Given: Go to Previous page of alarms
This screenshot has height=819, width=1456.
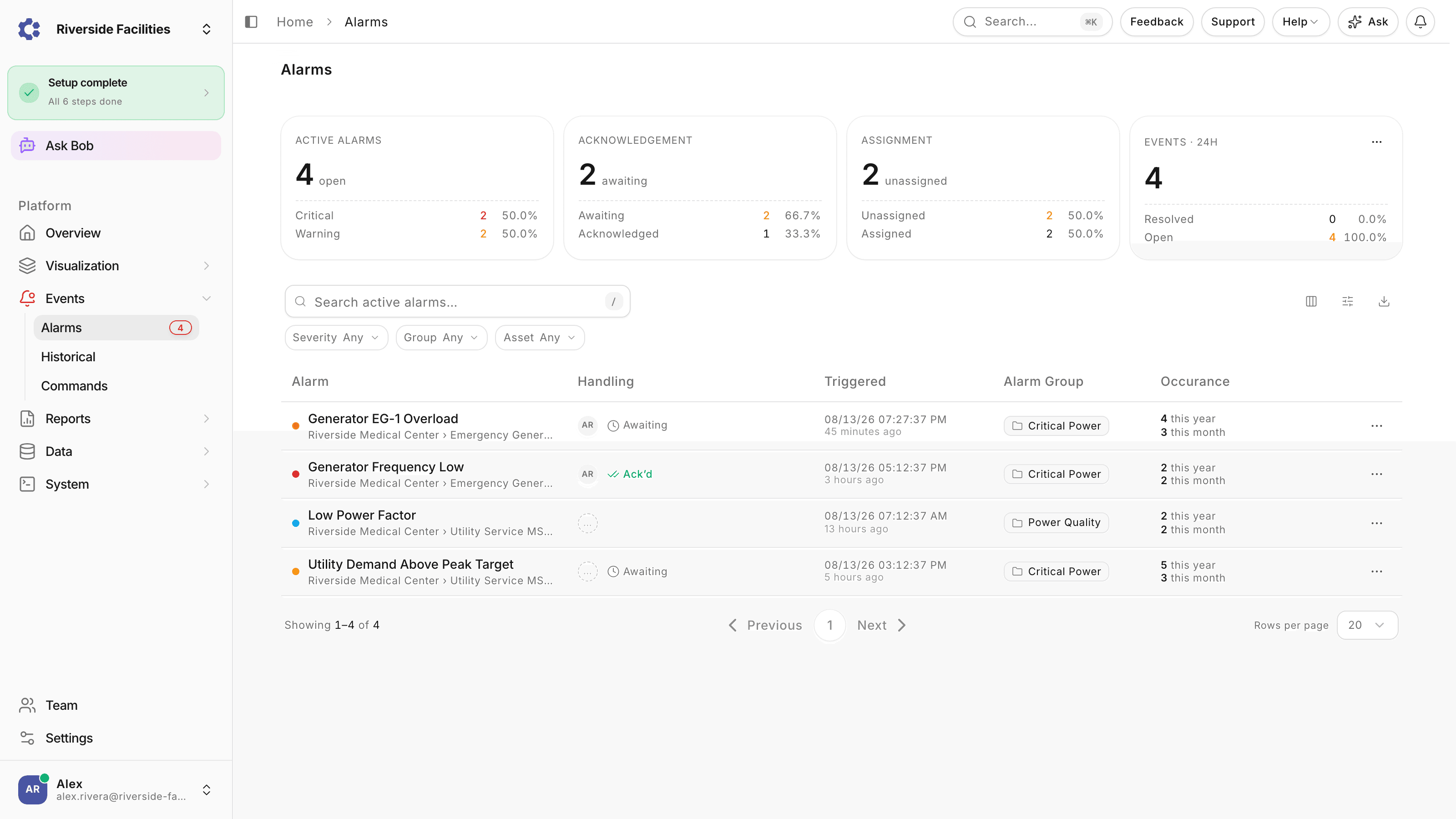Looking at the screenshot, I should pyautogui.click(x=765, y=625).
